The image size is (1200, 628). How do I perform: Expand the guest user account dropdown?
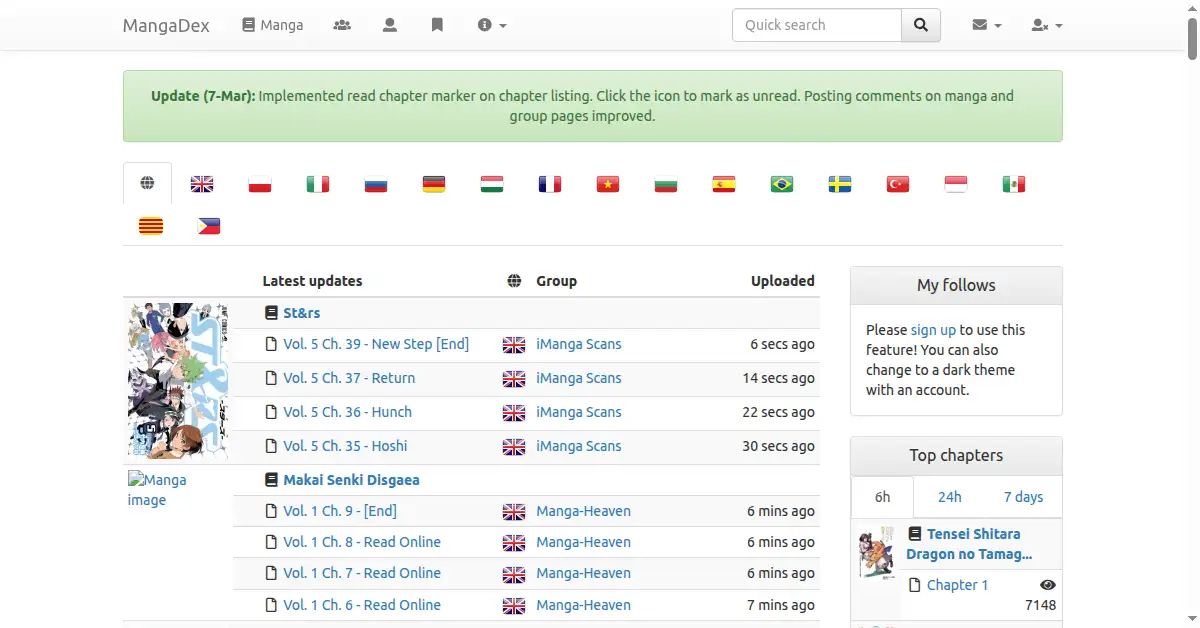[x=1047, y=25]
